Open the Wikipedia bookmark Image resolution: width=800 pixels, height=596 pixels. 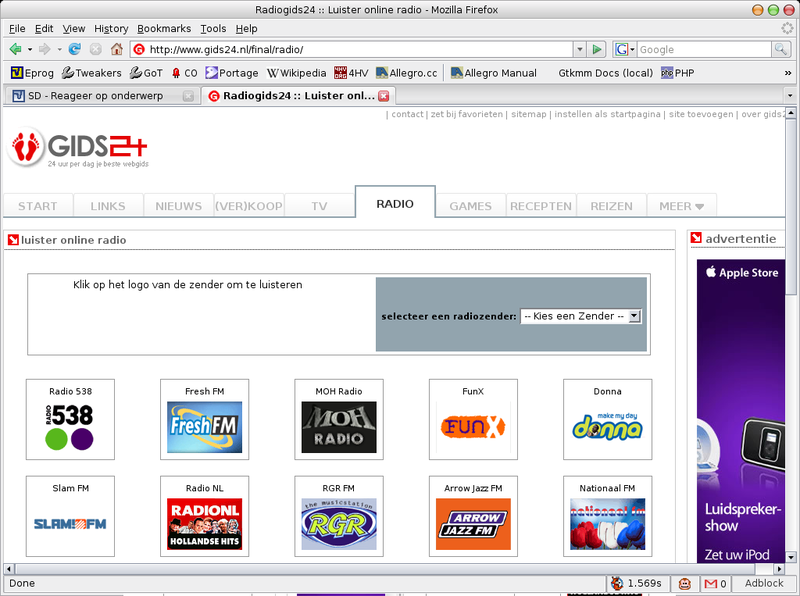(296, 73)
